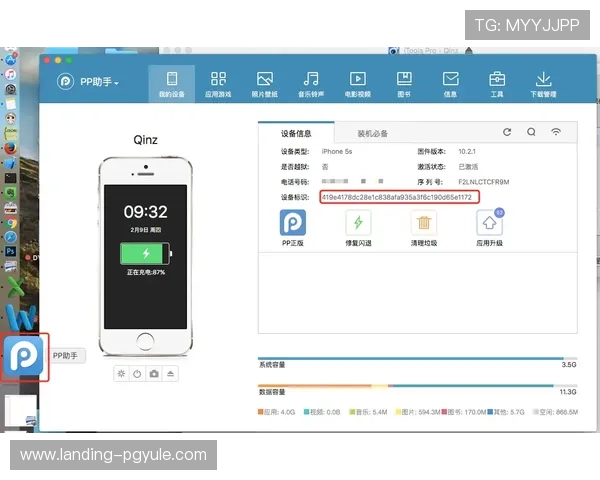600x480 pixels.
Task: Open PP助手 from the Dock
Action: click(24, 356)
